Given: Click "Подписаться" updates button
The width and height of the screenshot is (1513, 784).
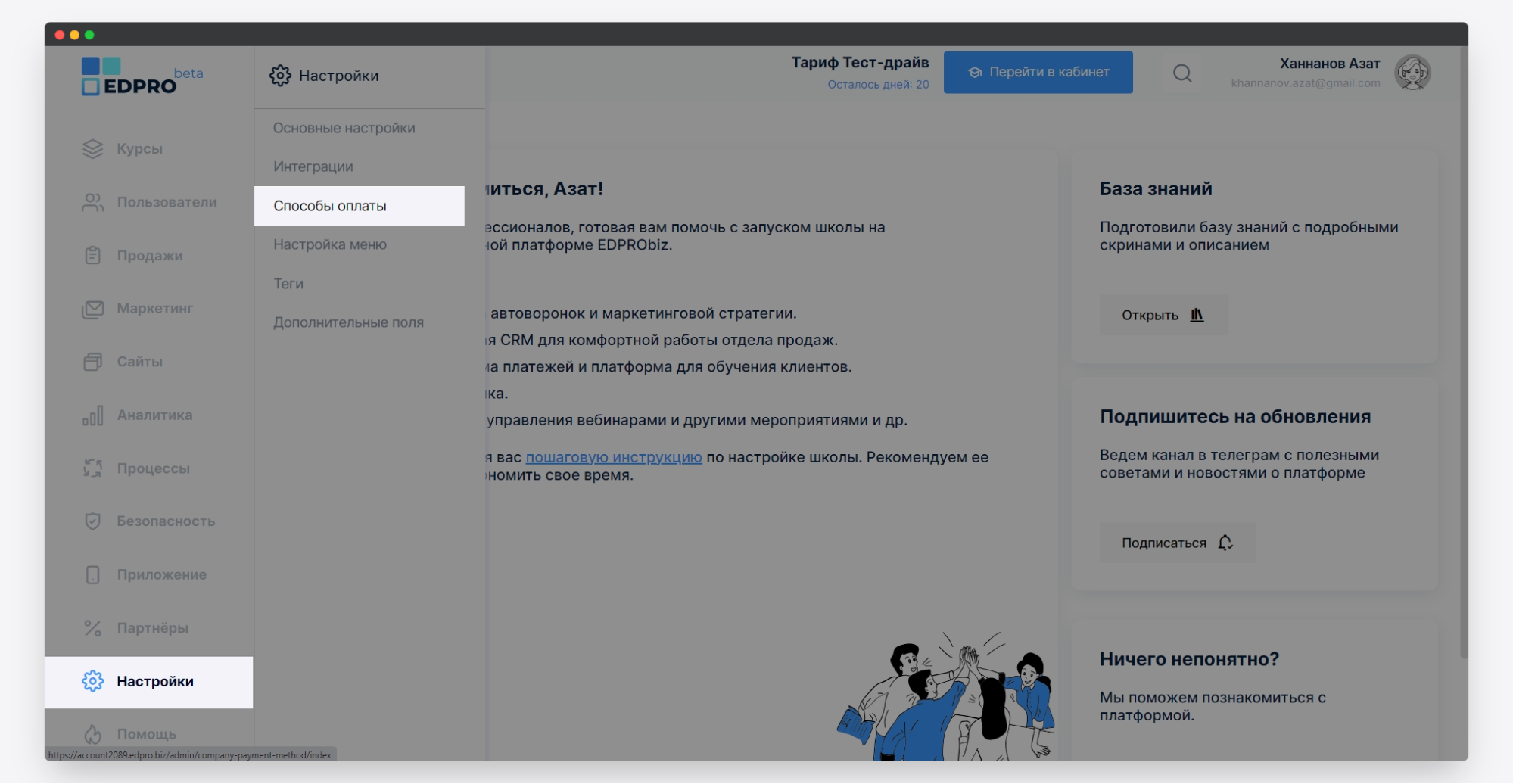Looking at the screenshot, I should point(1177,543).
